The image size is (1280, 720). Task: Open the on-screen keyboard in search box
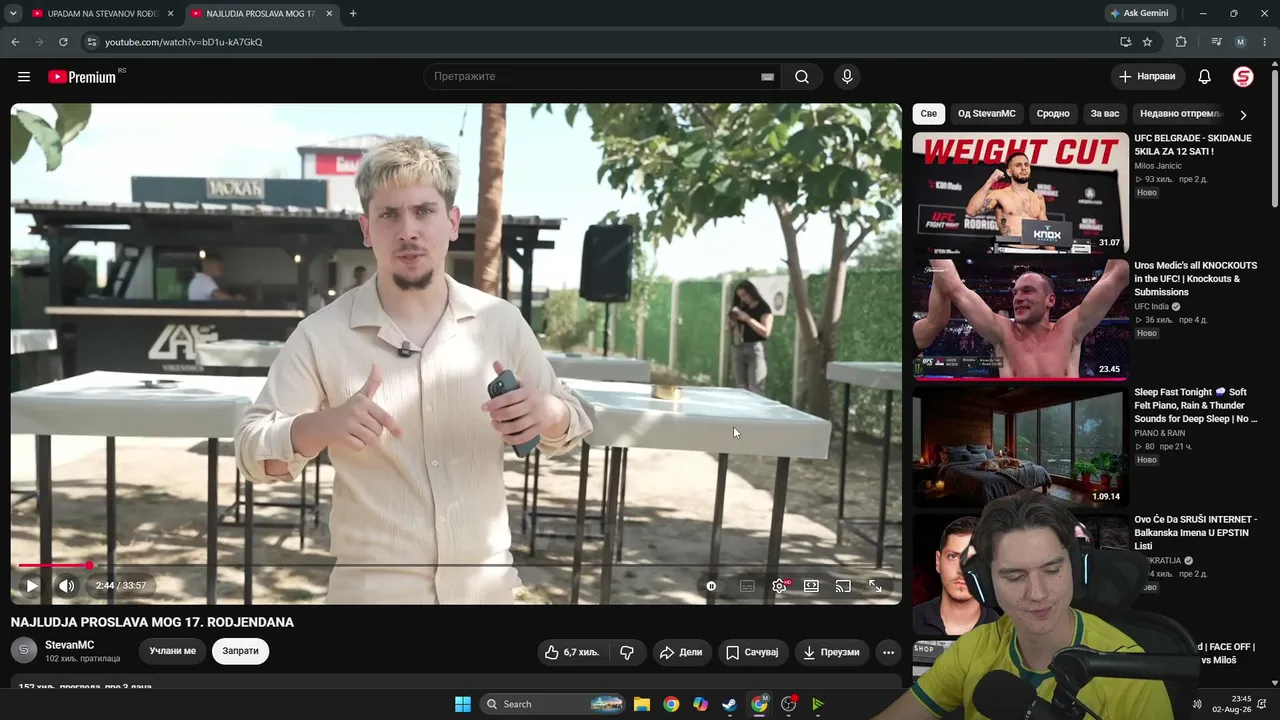point(767,77)
